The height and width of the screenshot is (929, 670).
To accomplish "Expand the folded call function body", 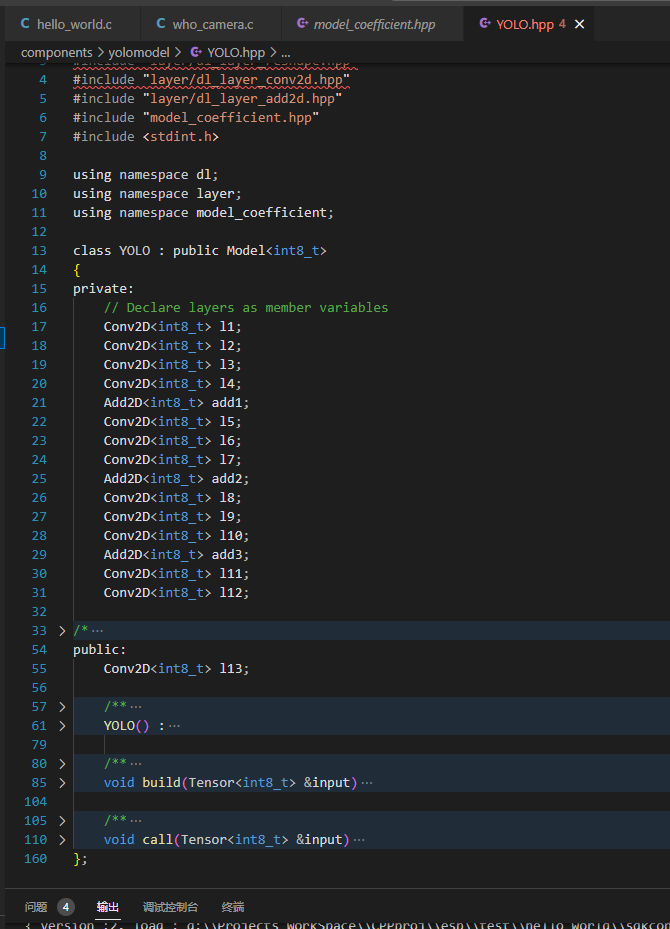I will [x=61, y=839].
